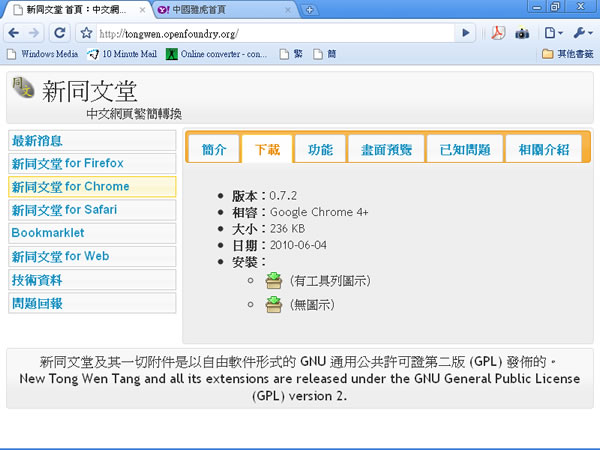Screen dimensions: 600x450
Task: Open the page menu dropdown
Action: coord(553,33)
